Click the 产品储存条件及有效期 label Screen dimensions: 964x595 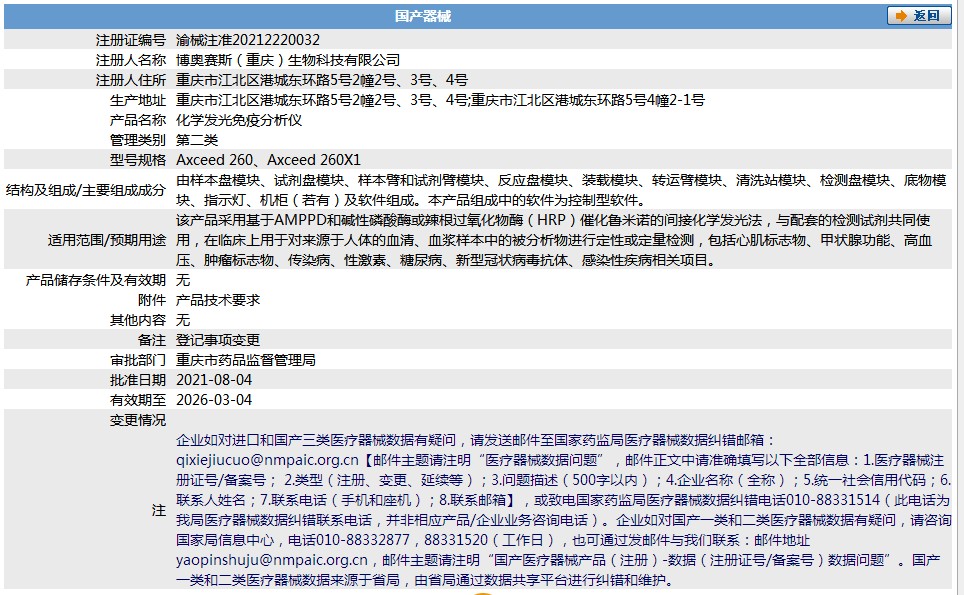(96, 280)
